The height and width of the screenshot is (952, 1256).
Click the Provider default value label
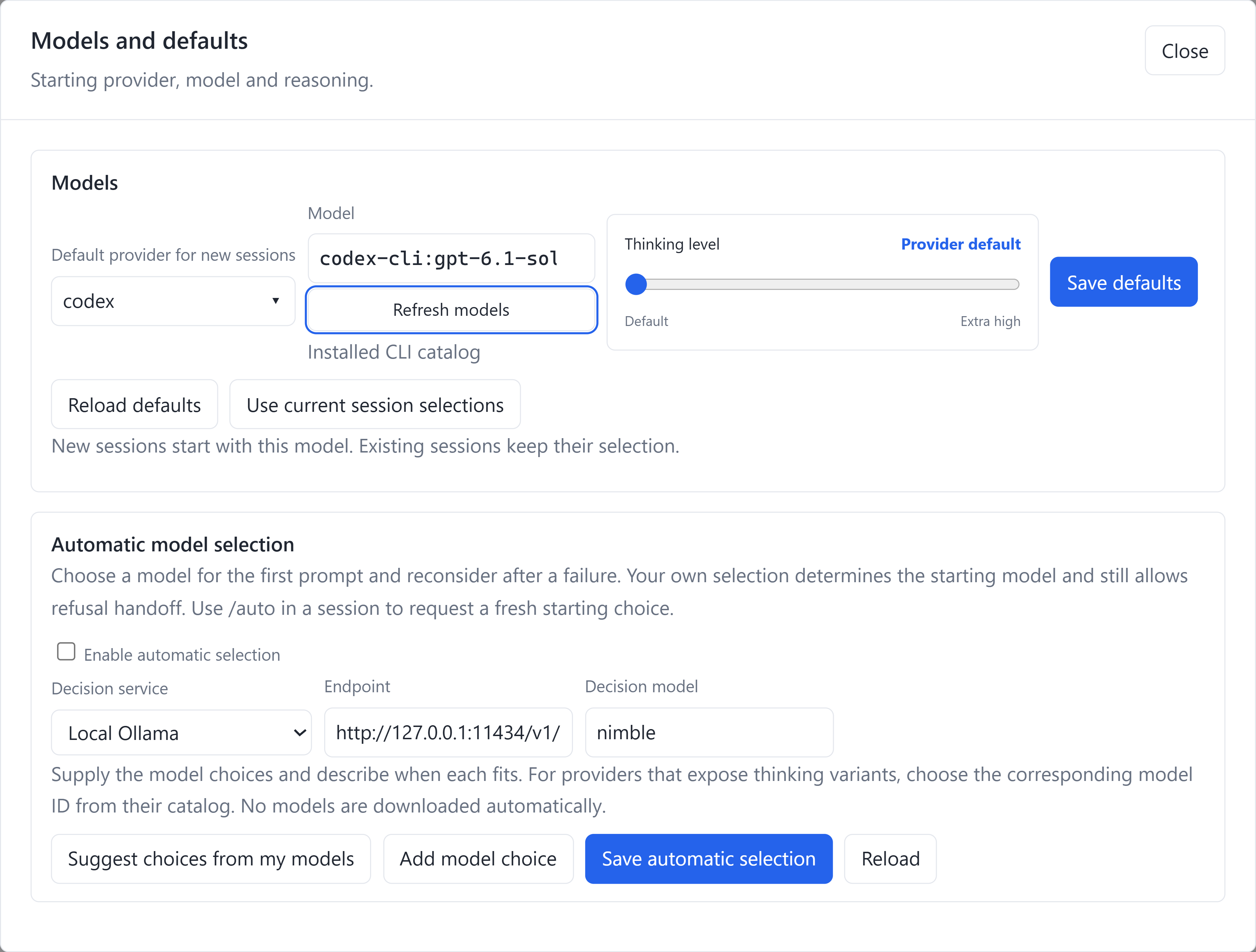(961, 244)
